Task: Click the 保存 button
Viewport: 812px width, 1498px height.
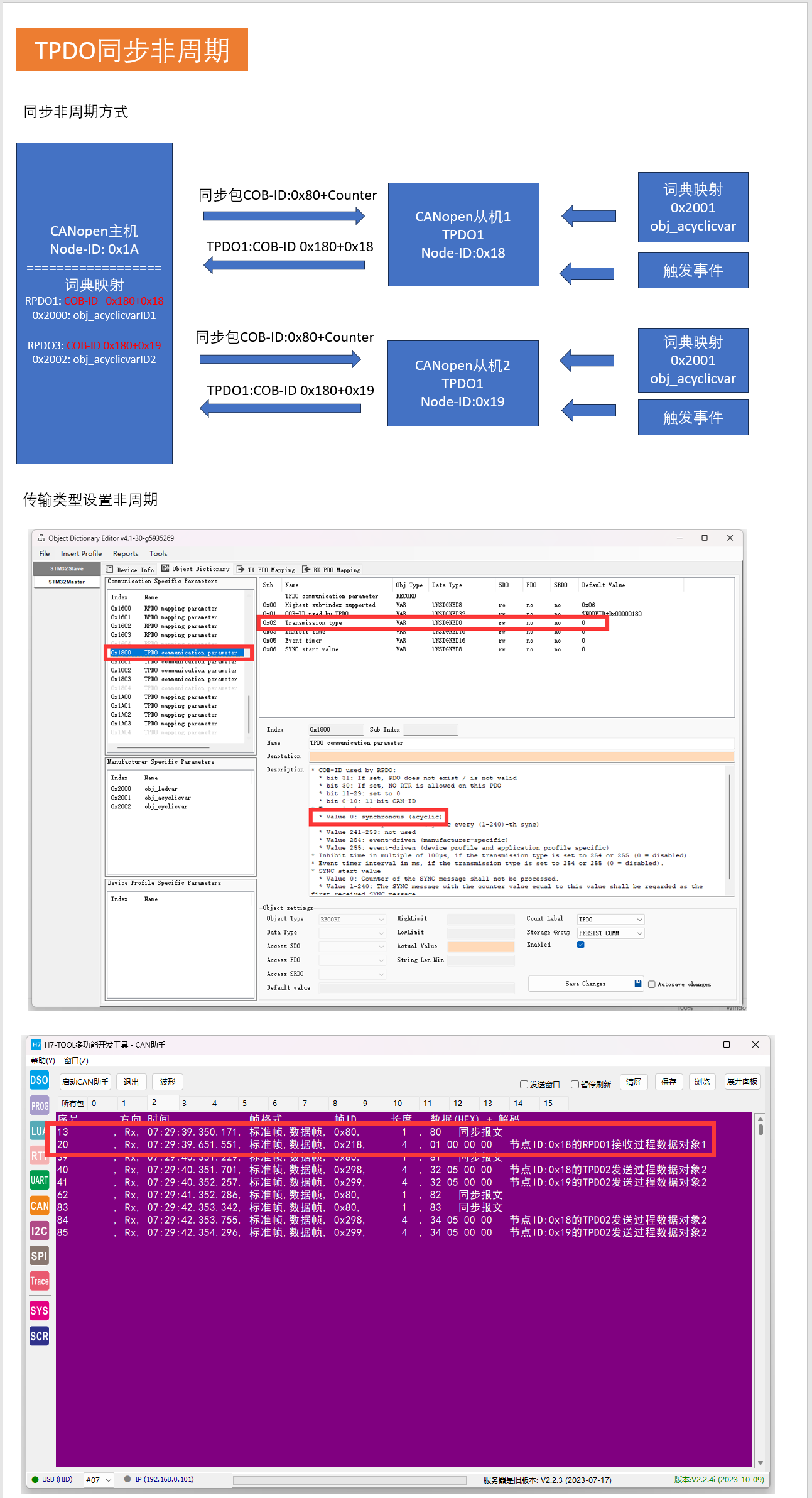Action: click(x=669, y=1082)
